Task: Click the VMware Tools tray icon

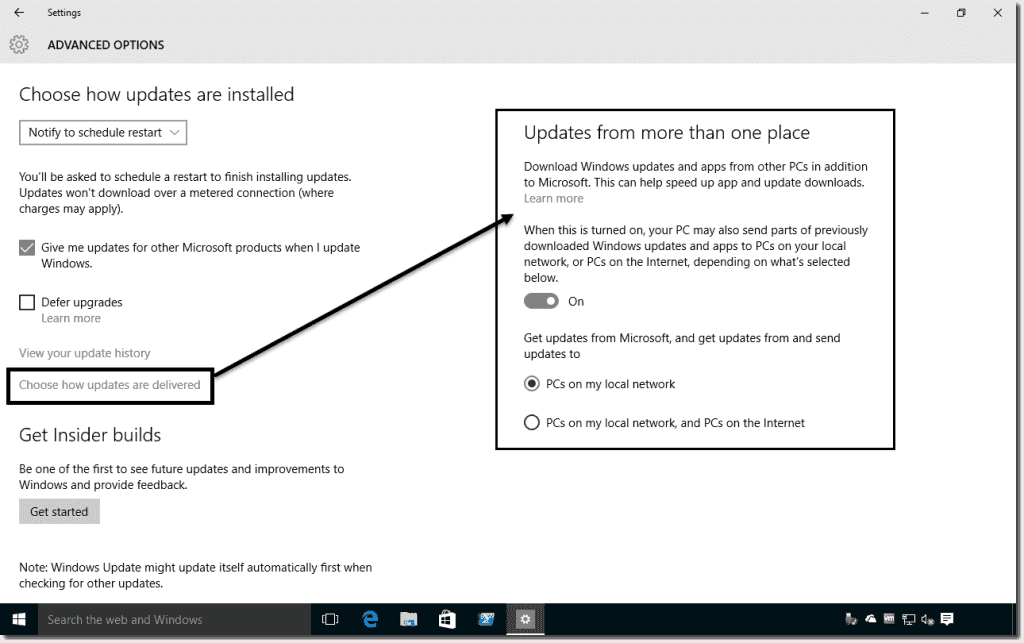Action: [889, 619]
